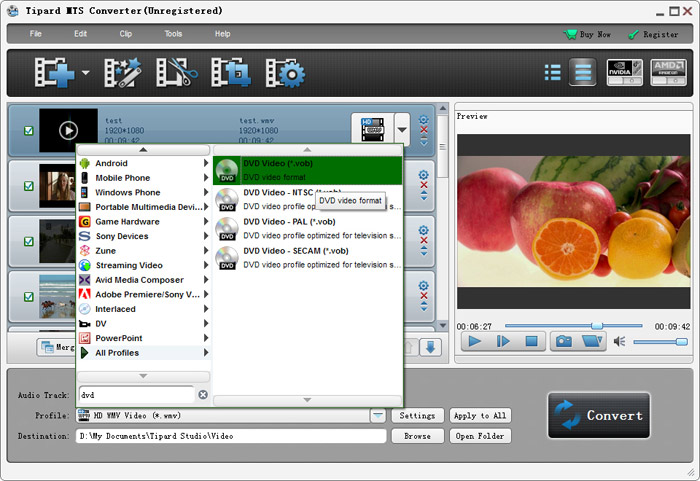Remove the second video with red X
This screenshot has height=481, width=700.
[424, 185]
